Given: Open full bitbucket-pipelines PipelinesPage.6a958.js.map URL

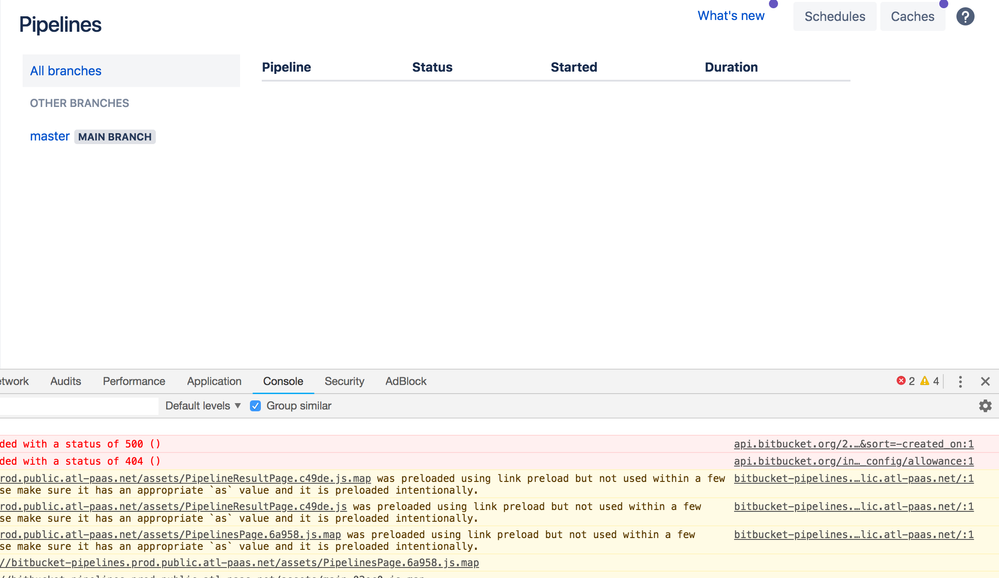Looking at the screenshot, I should (240, 563).
